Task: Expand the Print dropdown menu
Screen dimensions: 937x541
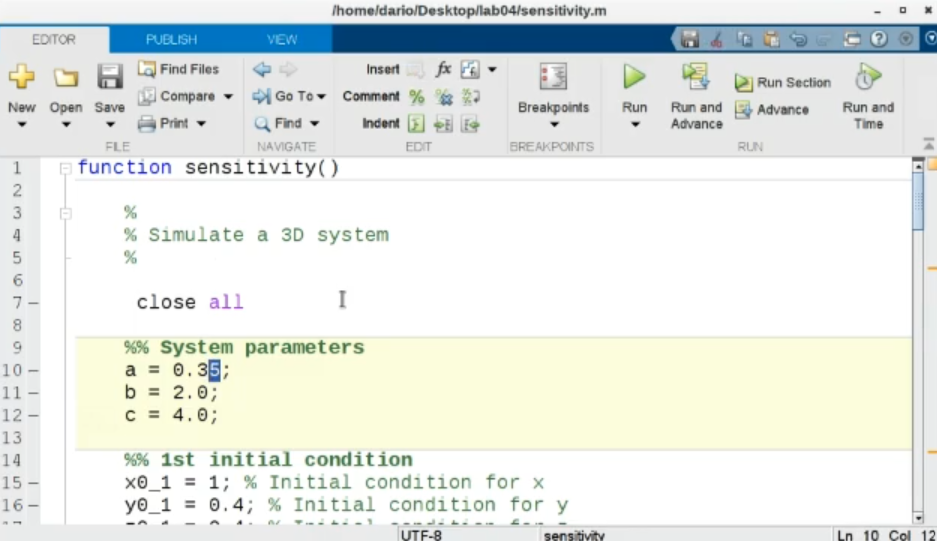Action: pos(201,124)
